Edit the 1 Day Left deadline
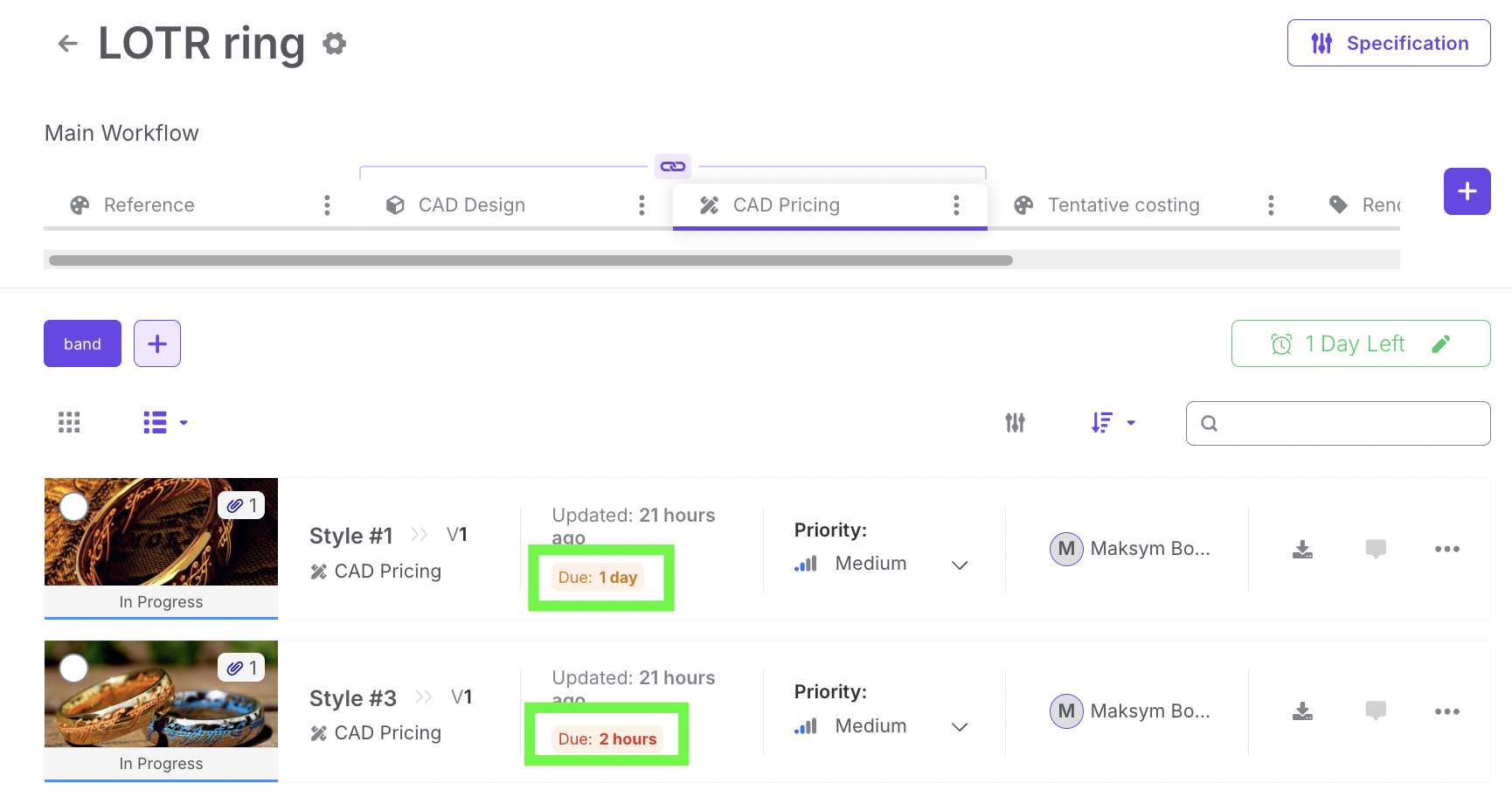 tap(1440, 343)
